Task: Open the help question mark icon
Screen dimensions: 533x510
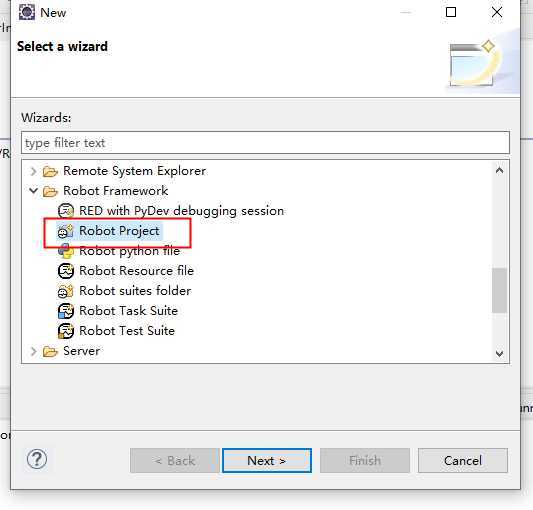Action: click(37, 459)
